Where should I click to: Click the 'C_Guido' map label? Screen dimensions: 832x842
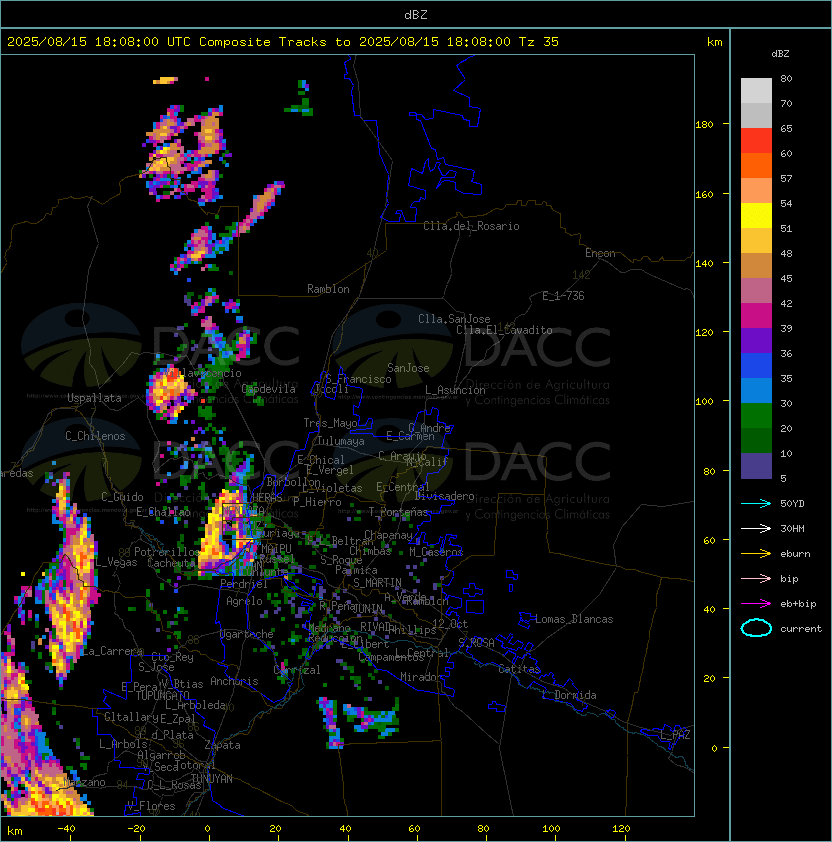coord(122,497)
